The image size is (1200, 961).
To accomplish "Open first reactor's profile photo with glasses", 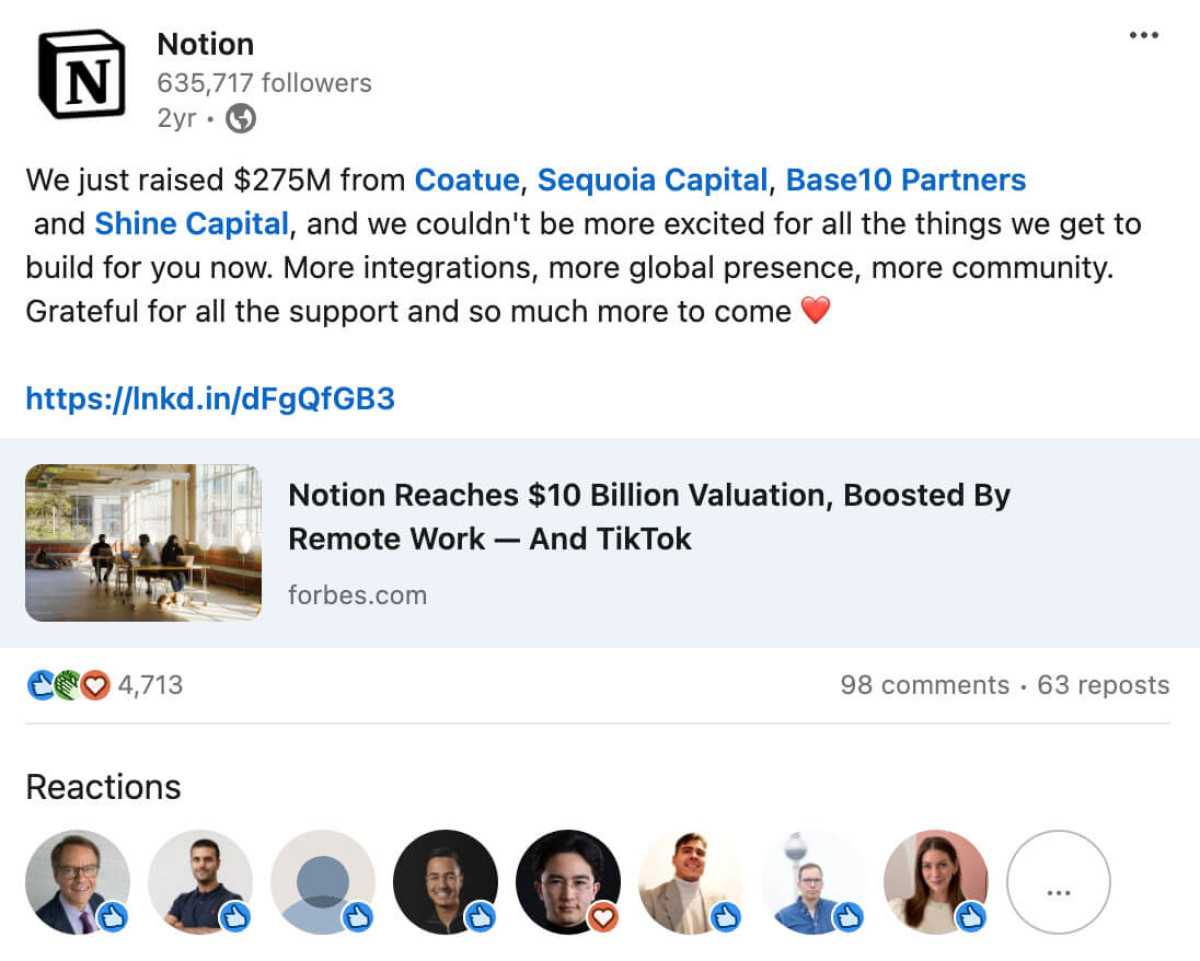I will point(77,881).
